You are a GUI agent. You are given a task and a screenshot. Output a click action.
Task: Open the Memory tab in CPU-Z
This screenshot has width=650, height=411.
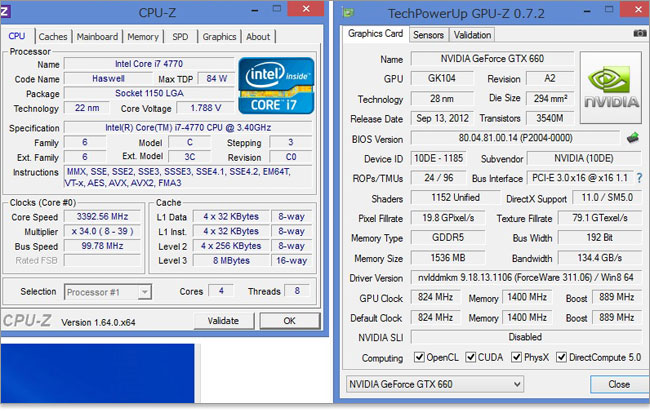point(143,37)
